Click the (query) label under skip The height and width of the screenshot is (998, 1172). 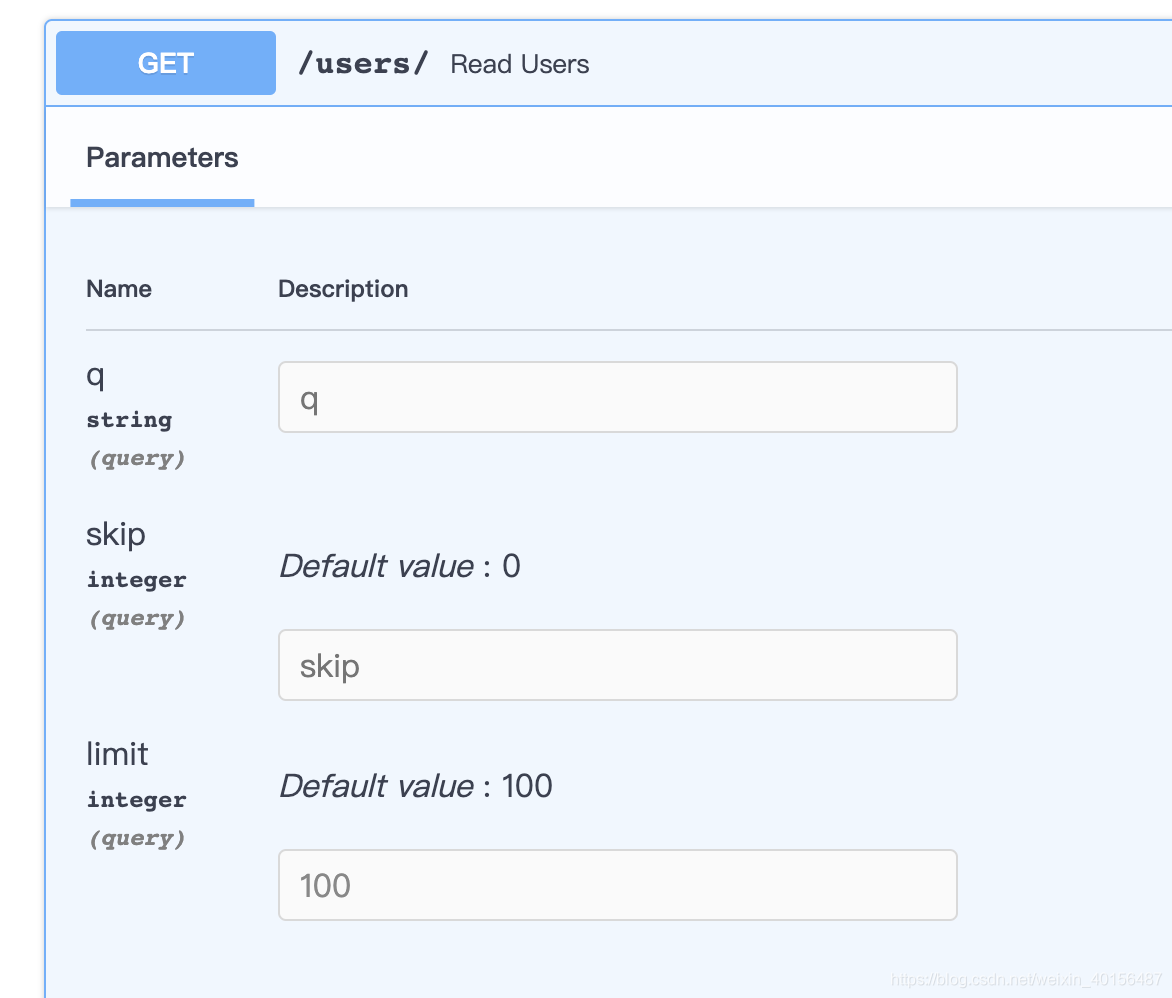coord(137,619)
